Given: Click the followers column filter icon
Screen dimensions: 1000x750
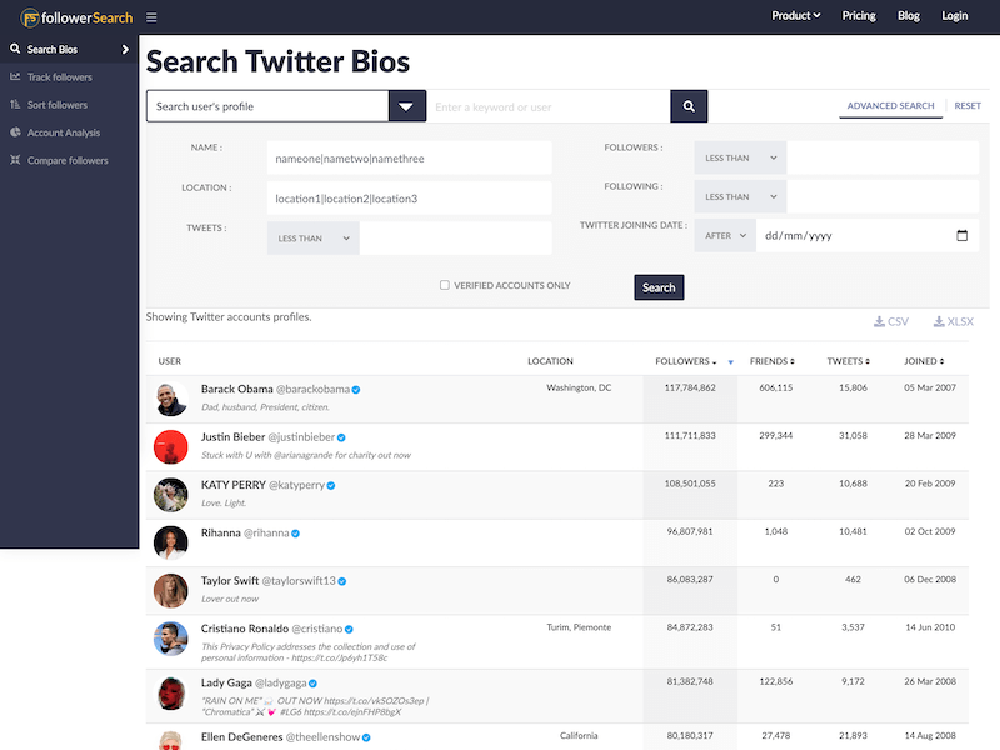Looking at the screenshot, I should click(731, 362).
